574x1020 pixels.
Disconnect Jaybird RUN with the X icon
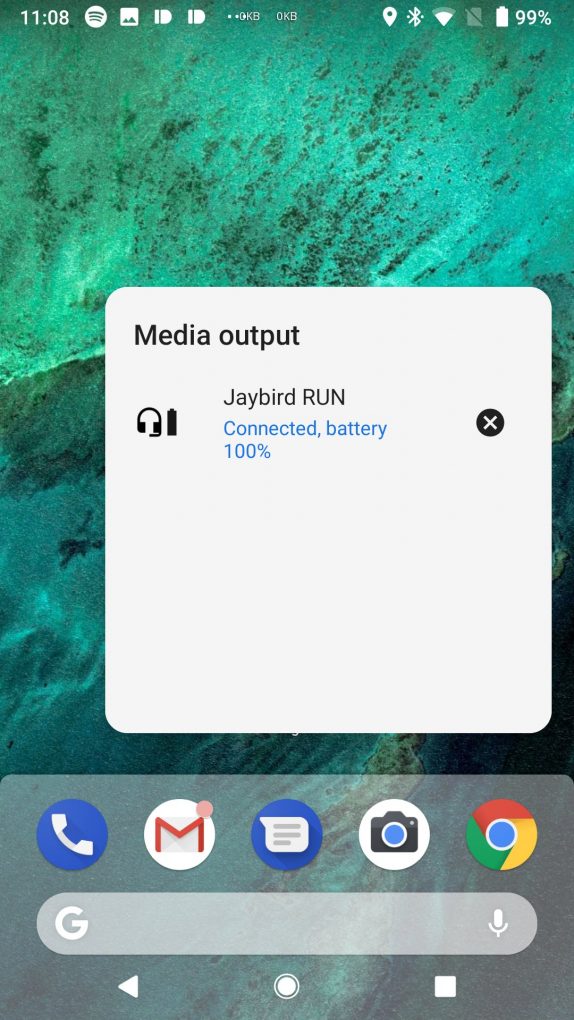(x=490, y=423)
